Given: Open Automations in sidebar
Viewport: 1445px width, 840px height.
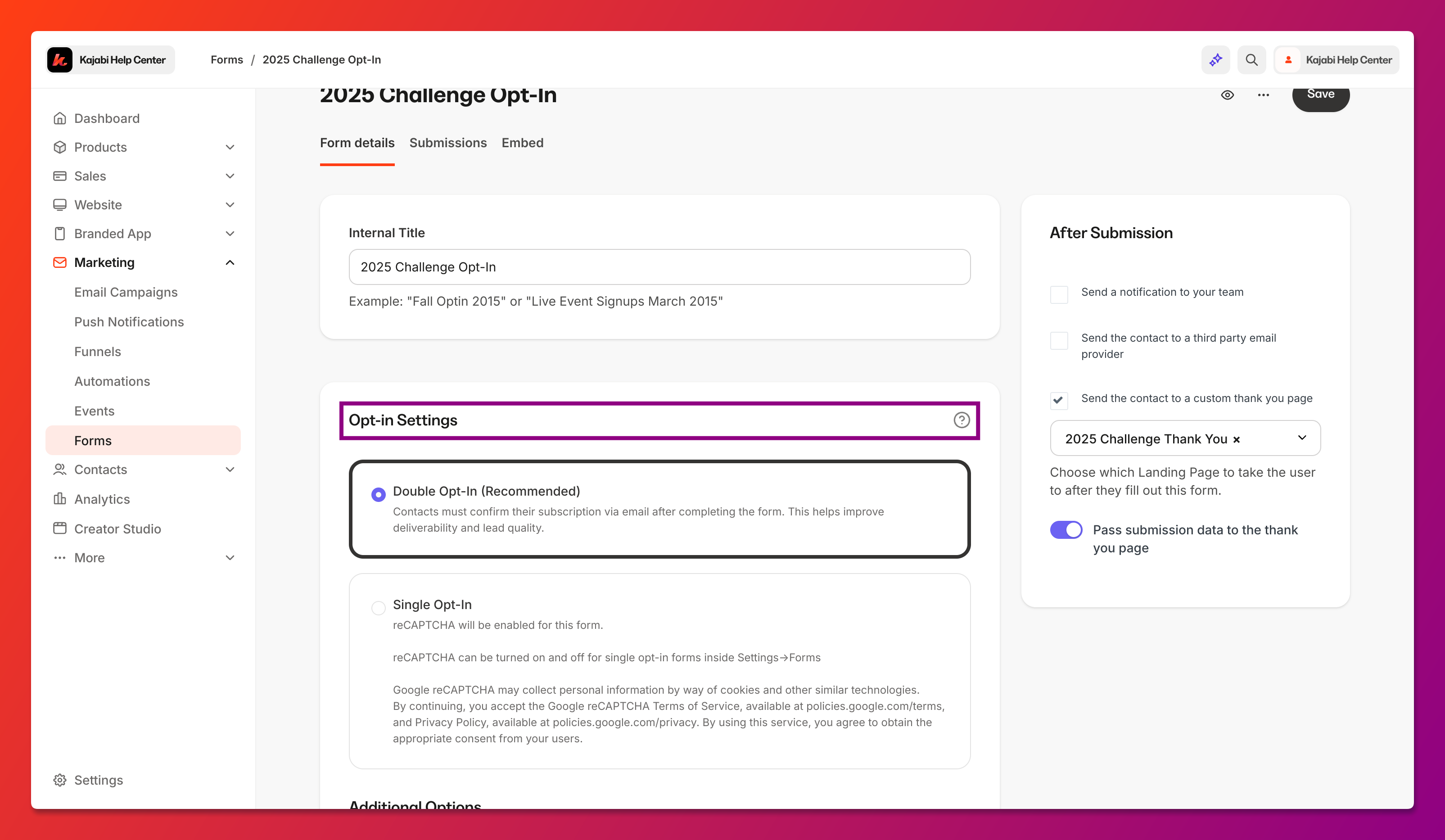Looking at the screenshot, I should coord(113,382).
